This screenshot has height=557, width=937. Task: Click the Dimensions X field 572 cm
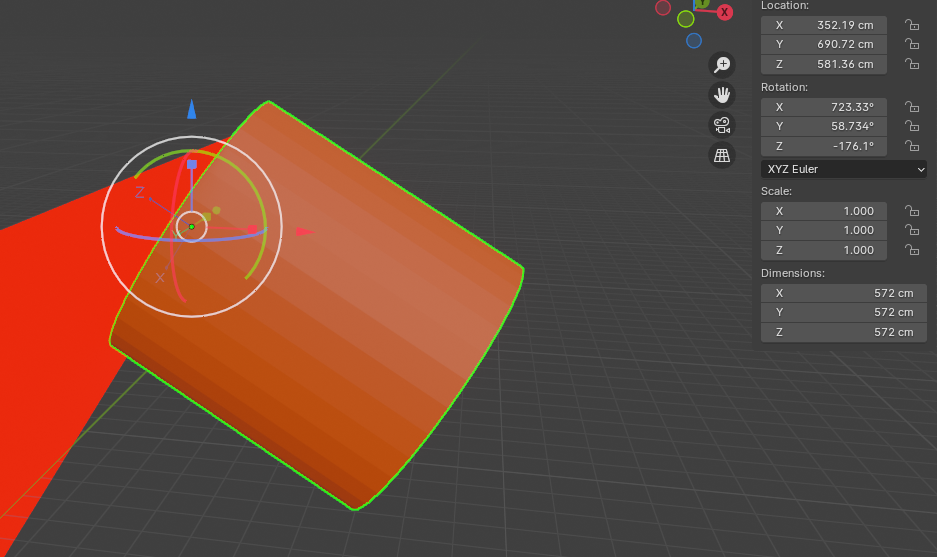(844, 293)
